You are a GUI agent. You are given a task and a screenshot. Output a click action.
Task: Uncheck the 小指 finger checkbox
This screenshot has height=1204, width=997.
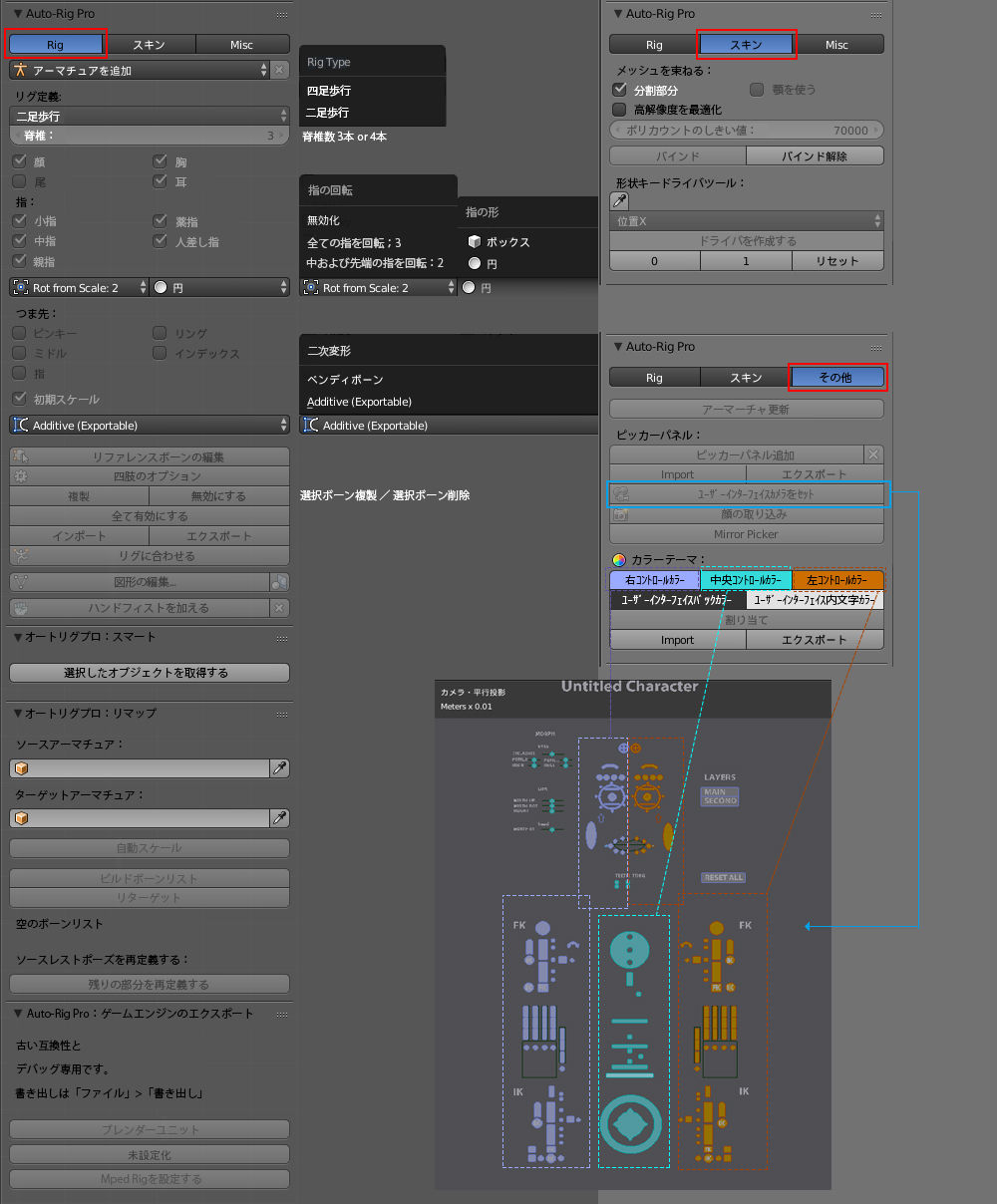(19, 221)
